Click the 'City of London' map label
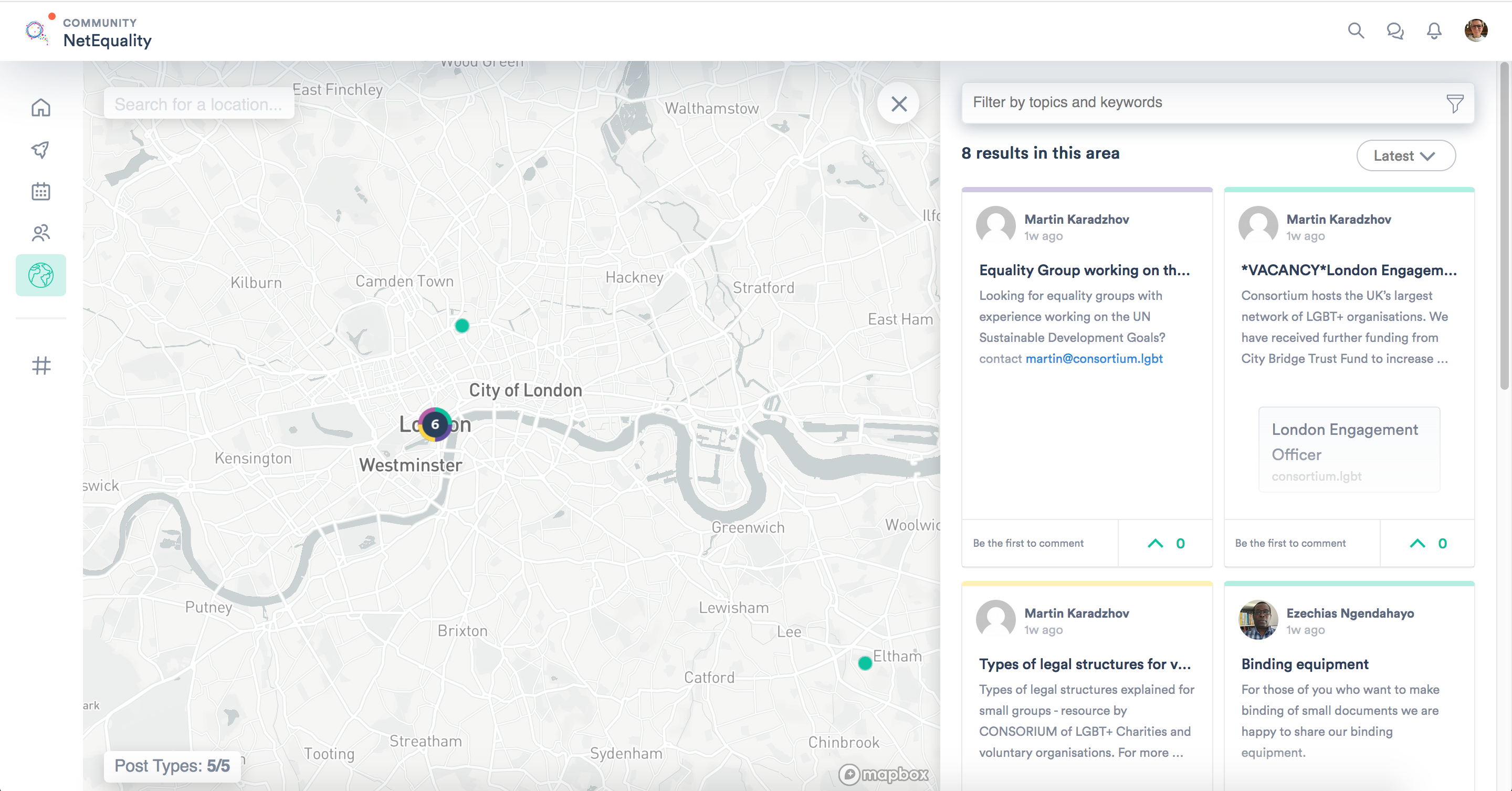1512x791 pixels. [526, 390]
